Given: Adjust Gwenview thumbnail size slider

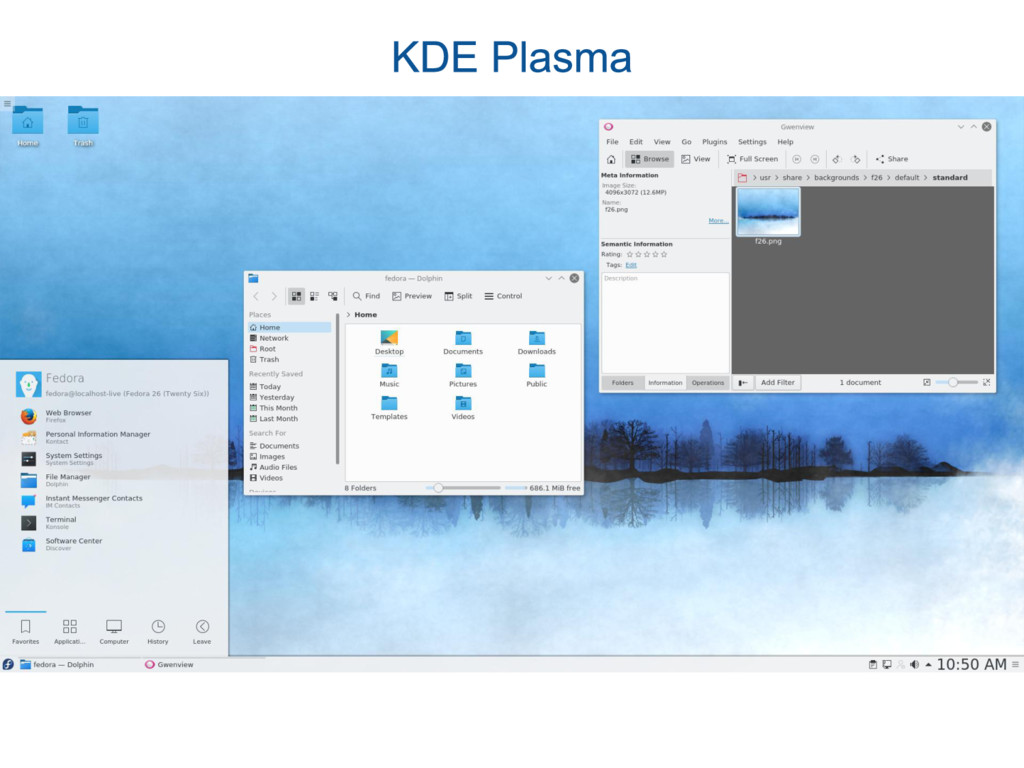Looking at the screenshot, I should click(953, 383).
